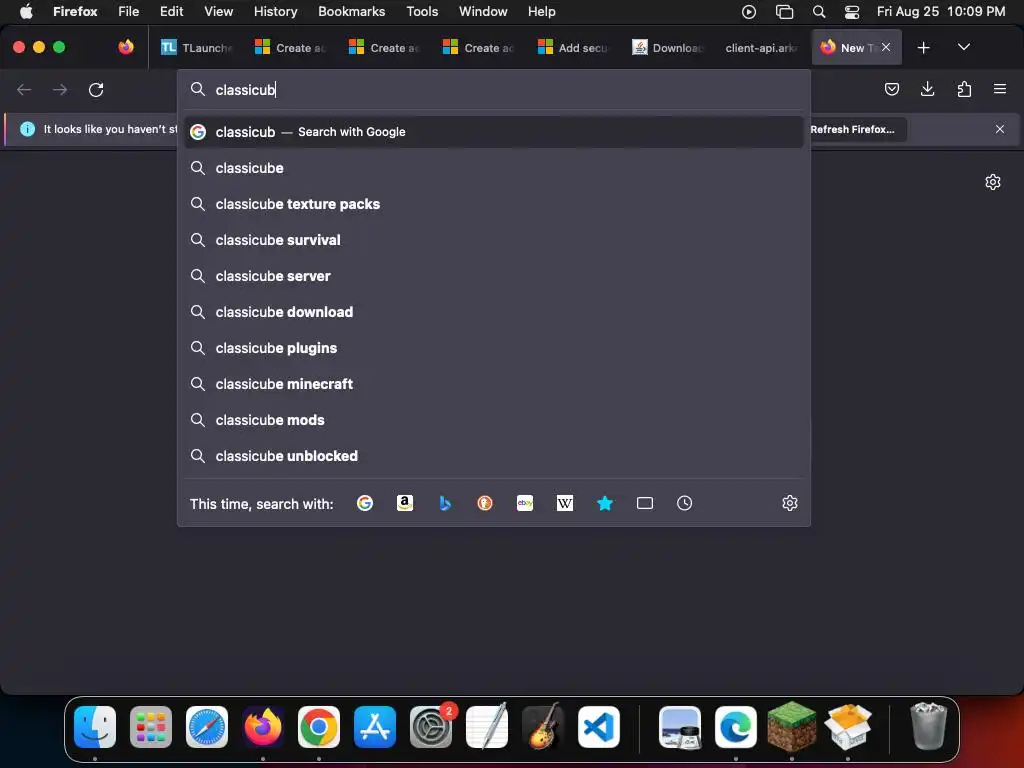Select classicube unblocked suggestion

494,455
